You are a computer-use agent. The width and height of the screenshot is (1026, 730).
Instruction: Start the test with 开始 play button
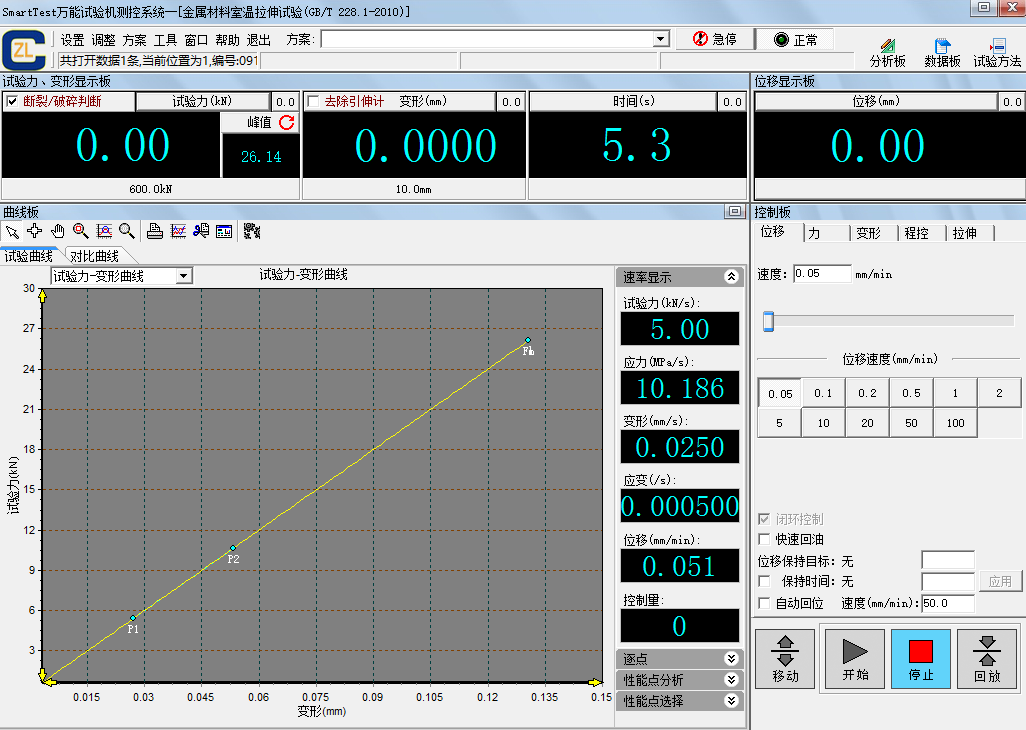[855, 659]
